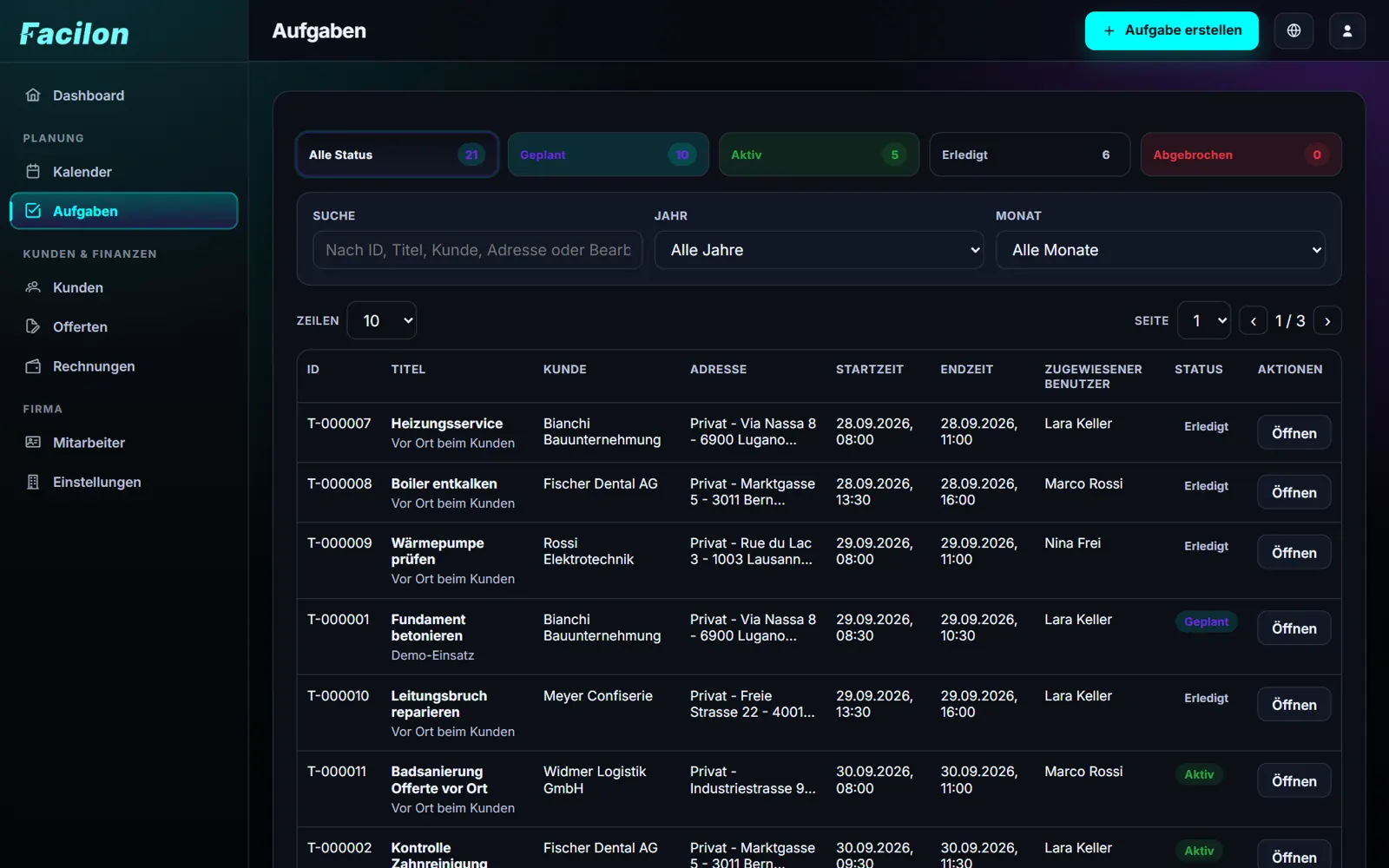Open the user profile icon
1389x868 pixels.
click(1347, 30)
